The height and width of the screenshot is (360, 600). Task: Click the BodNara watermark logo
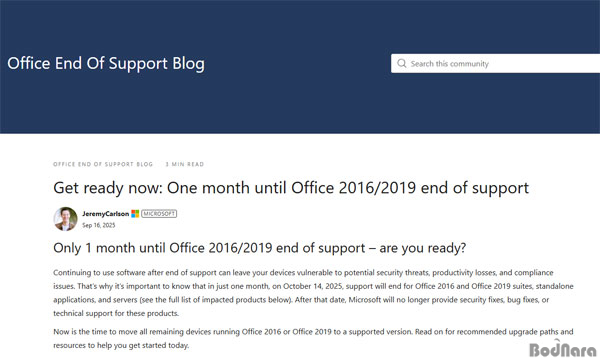563,349
